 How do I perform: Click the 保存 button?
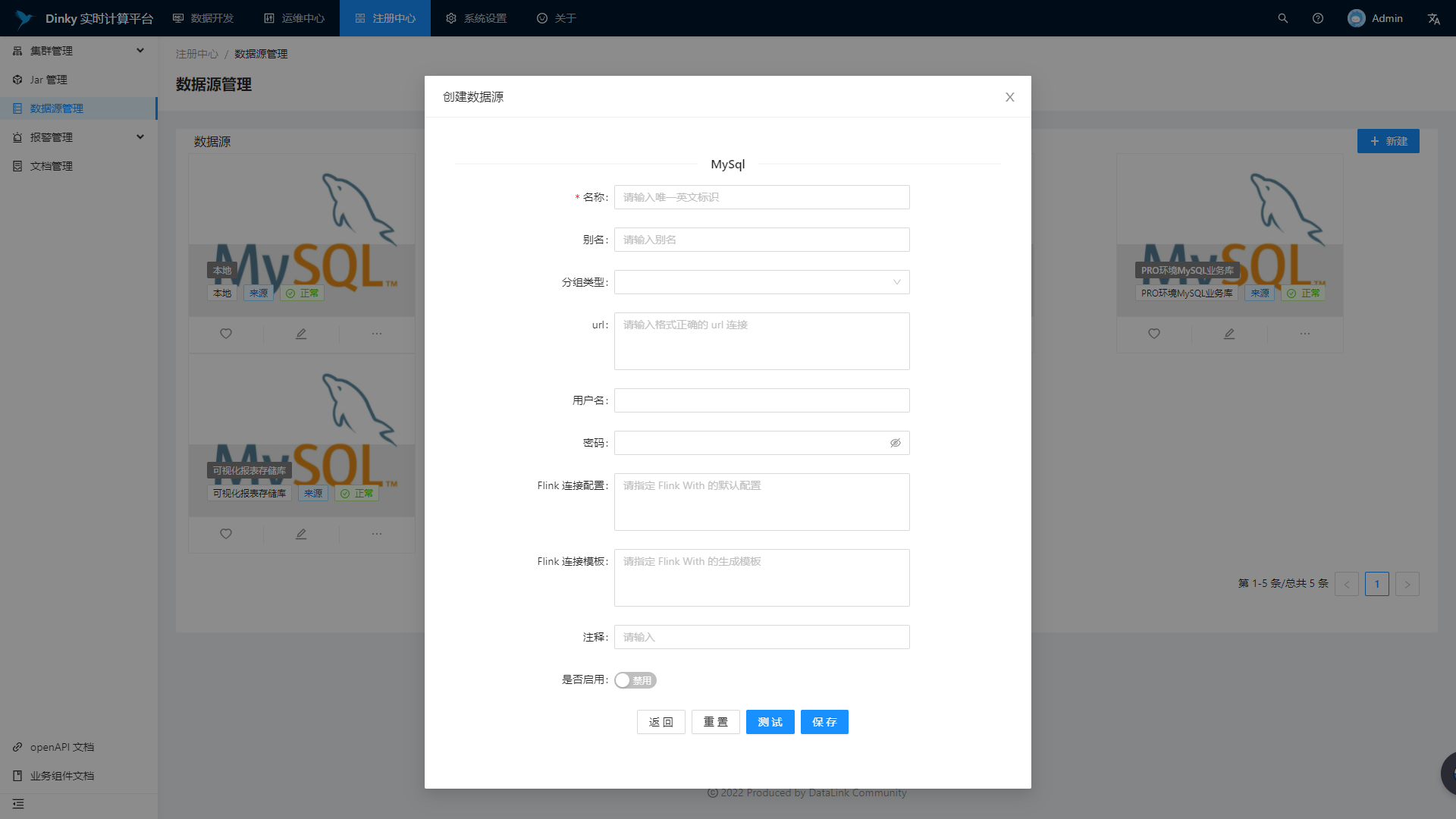824,722
